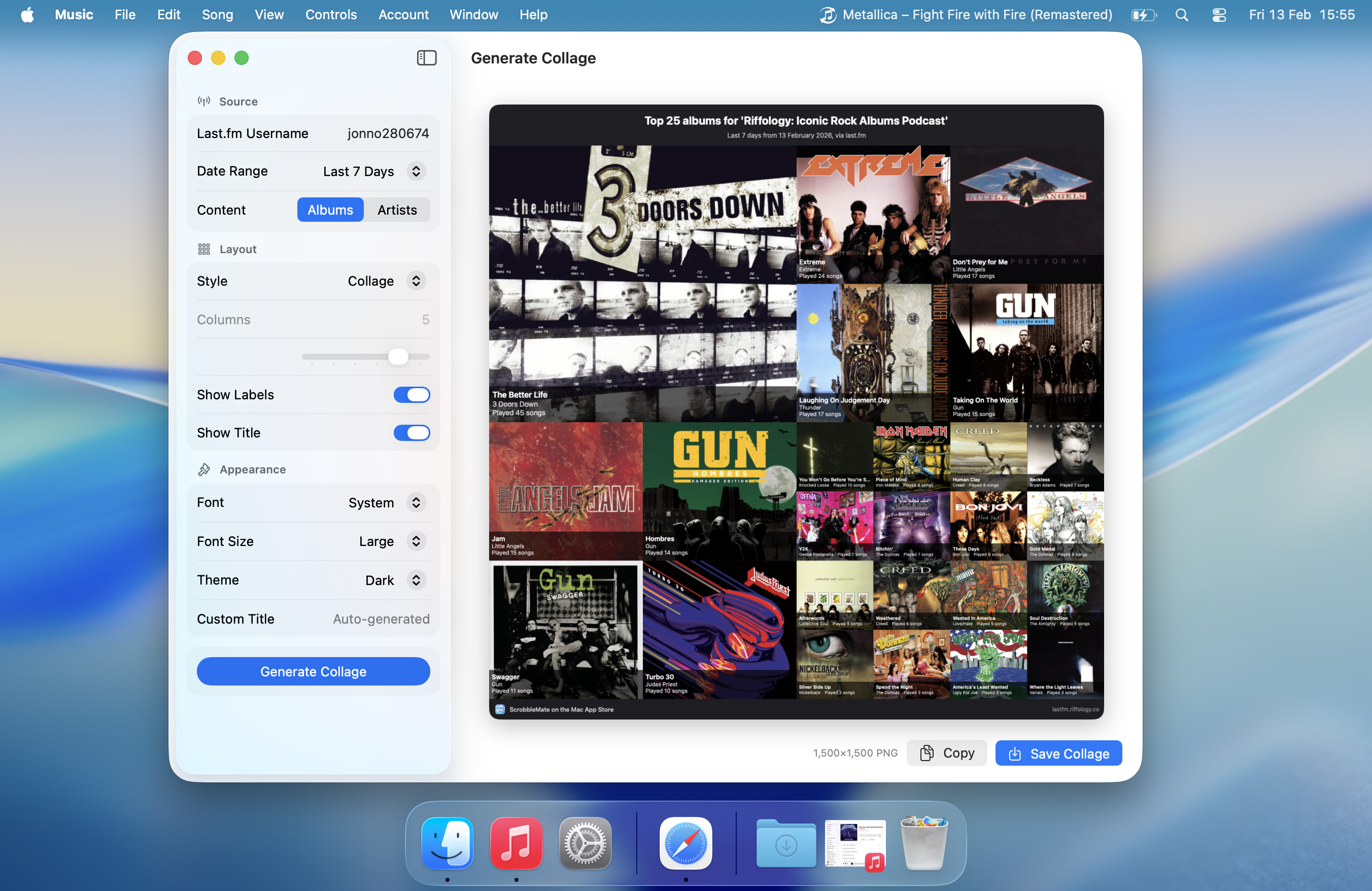This screenshot has width=1372, height=891.
Task: Open Finder from the Dock
Action: [448, 843]
